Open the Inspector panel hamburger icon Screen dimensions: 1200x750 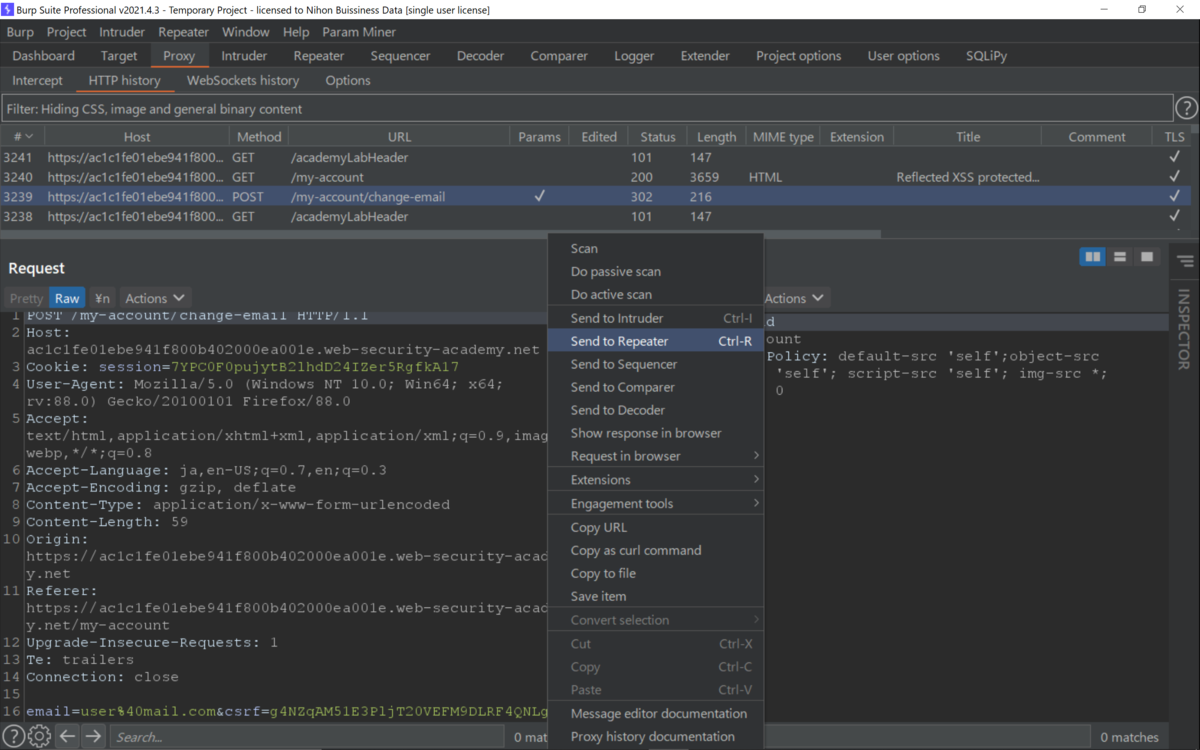coord(1185,261)
